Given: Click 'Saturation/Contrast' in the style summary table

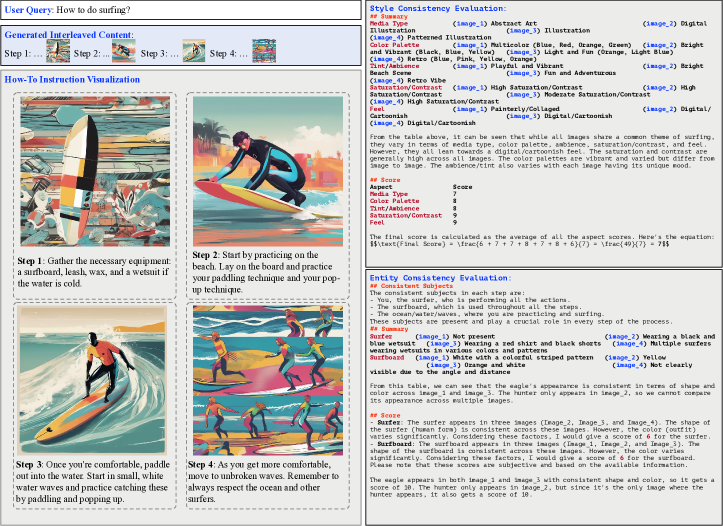Looking at the screenshot, I should pyautogui.click(x=406, y=88).
